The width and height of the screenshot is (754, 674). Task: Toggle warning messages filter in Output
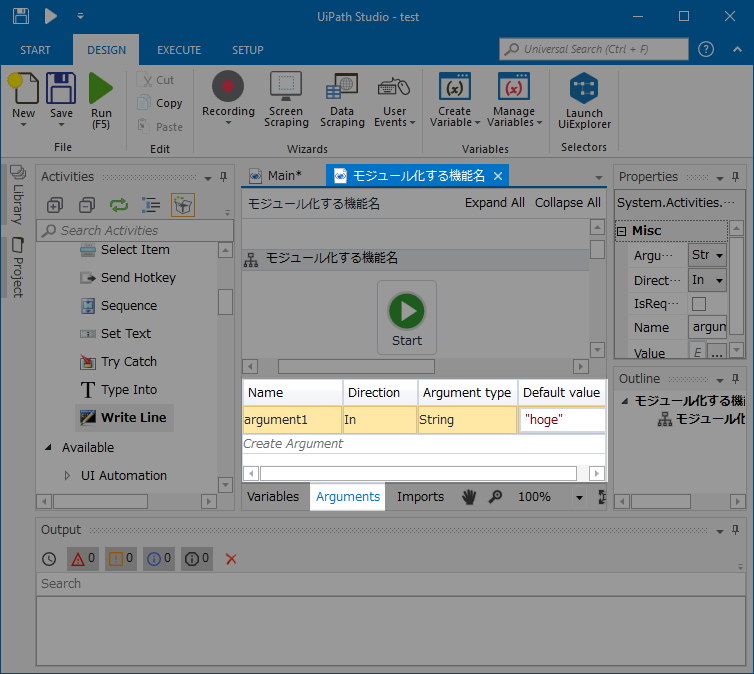coord(121,559)
